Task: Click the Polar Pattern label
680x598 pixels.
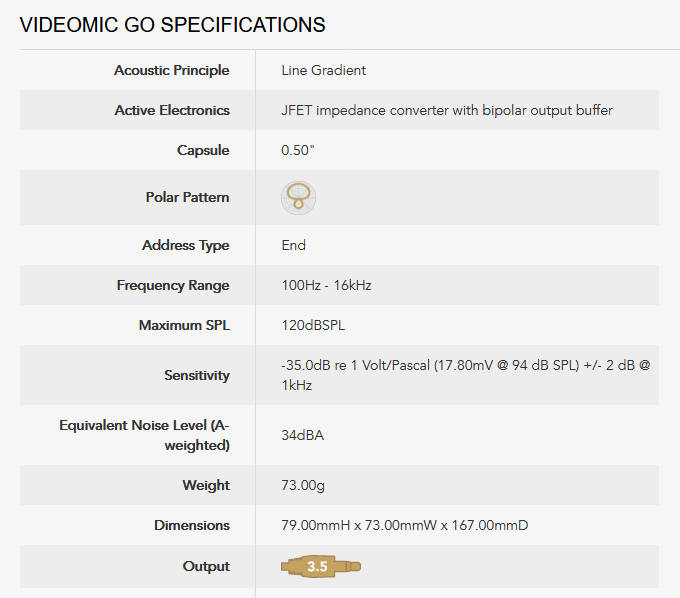Action: 187,197
